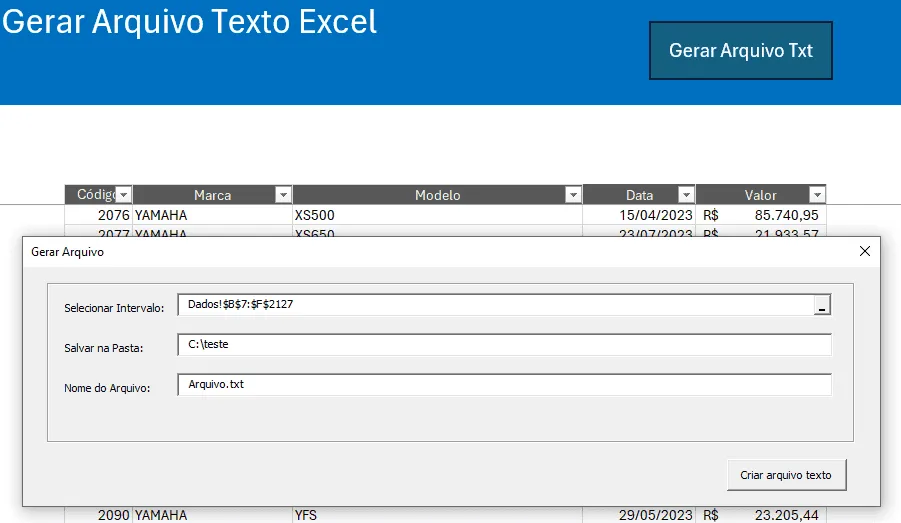
Task: Select the date cell 15/04/2023
Action: coord(639,215)
